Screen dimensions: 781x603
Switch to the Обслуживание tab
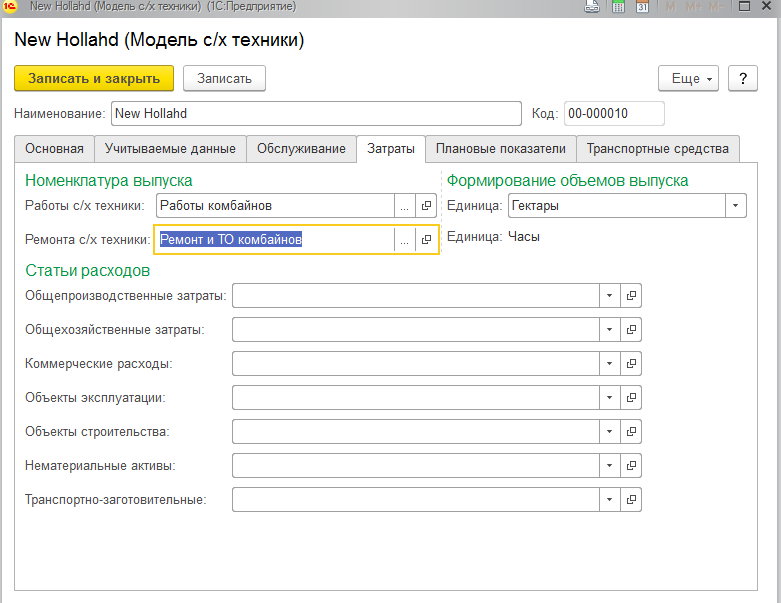tap(301, 149)
